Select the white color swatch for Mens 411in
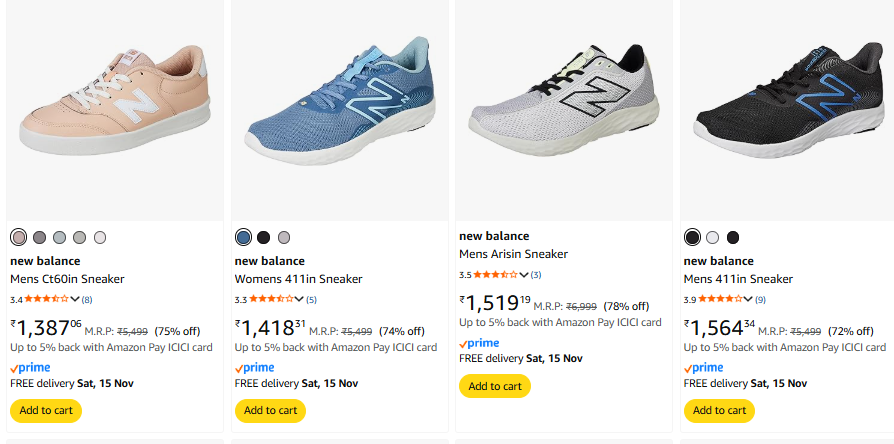The width and height of the screenshot is (894, 444). click(713, 237)
